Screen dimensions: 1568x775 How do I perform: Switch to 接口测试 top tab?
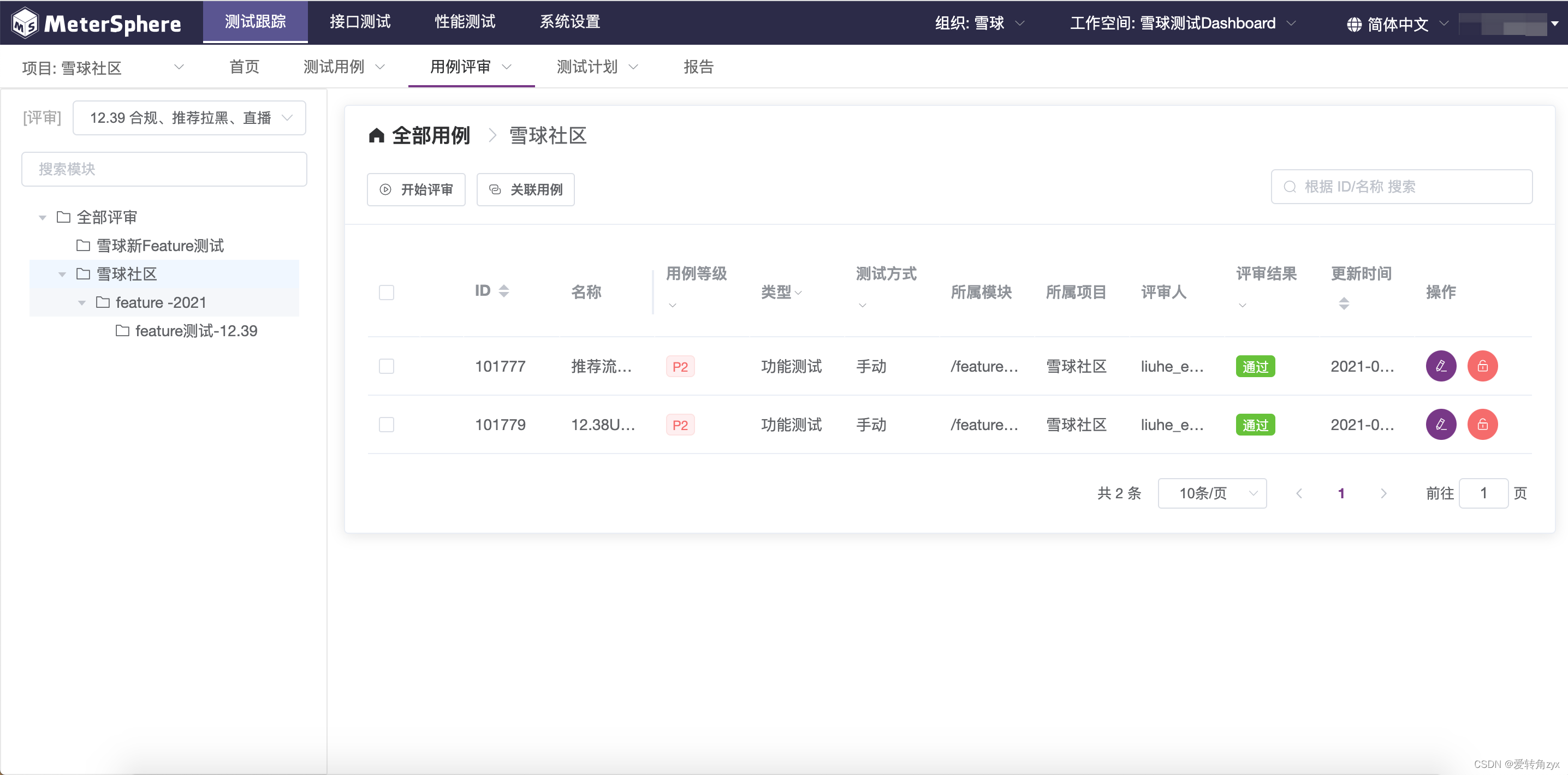point(360,22)
